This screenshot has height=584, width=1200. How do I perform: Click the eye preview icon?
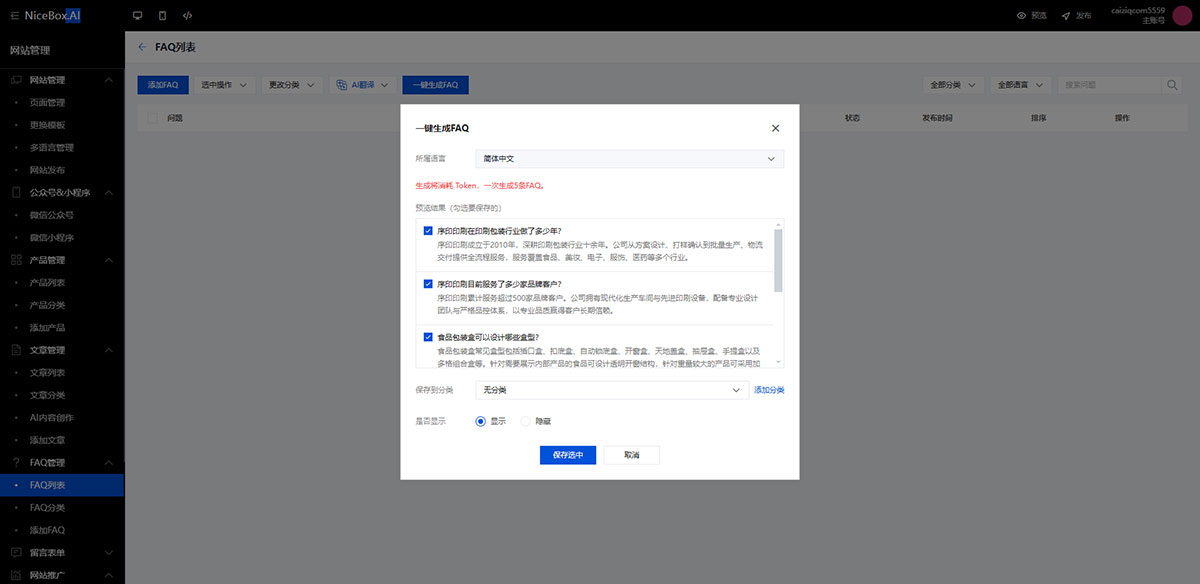point(1021,16)
